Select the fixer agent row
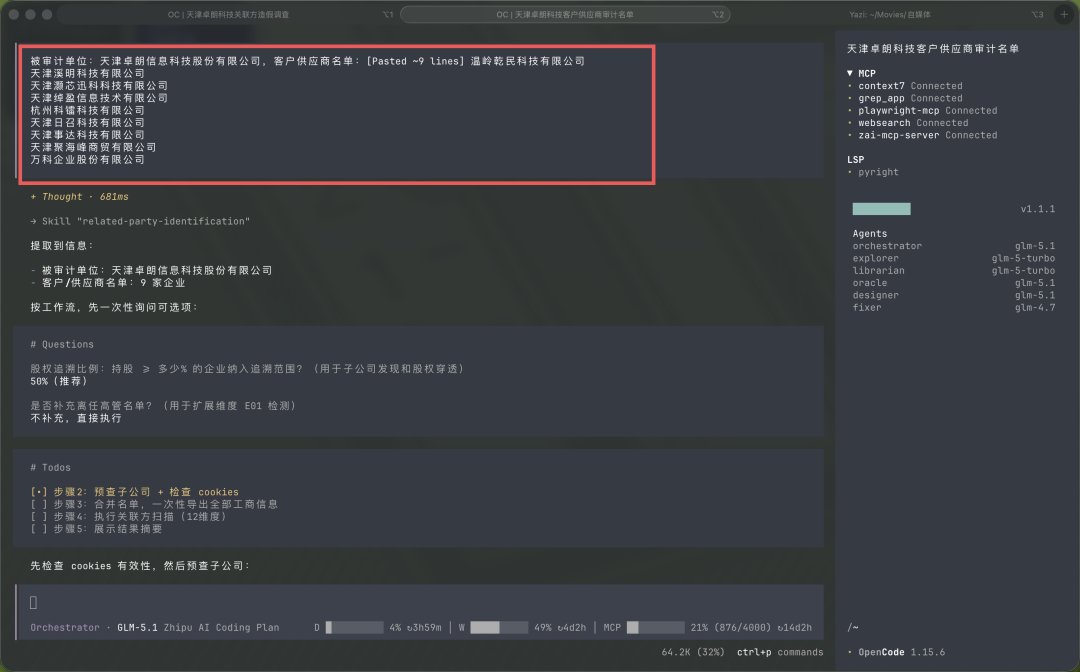Viewport: 1080px width, 672px height. pos(953,308)
